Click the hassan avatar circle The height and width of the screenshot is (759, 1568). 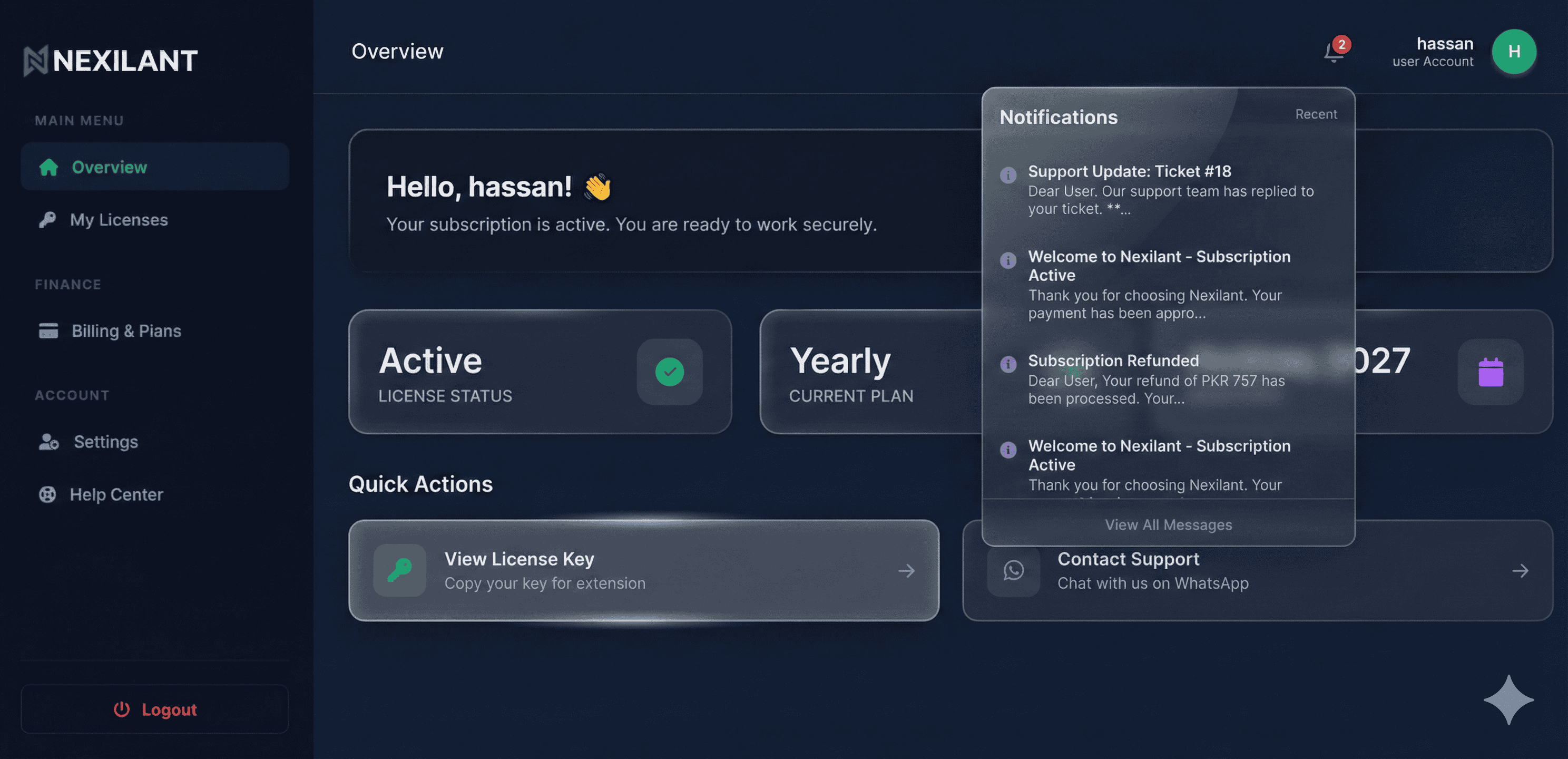1514,52
